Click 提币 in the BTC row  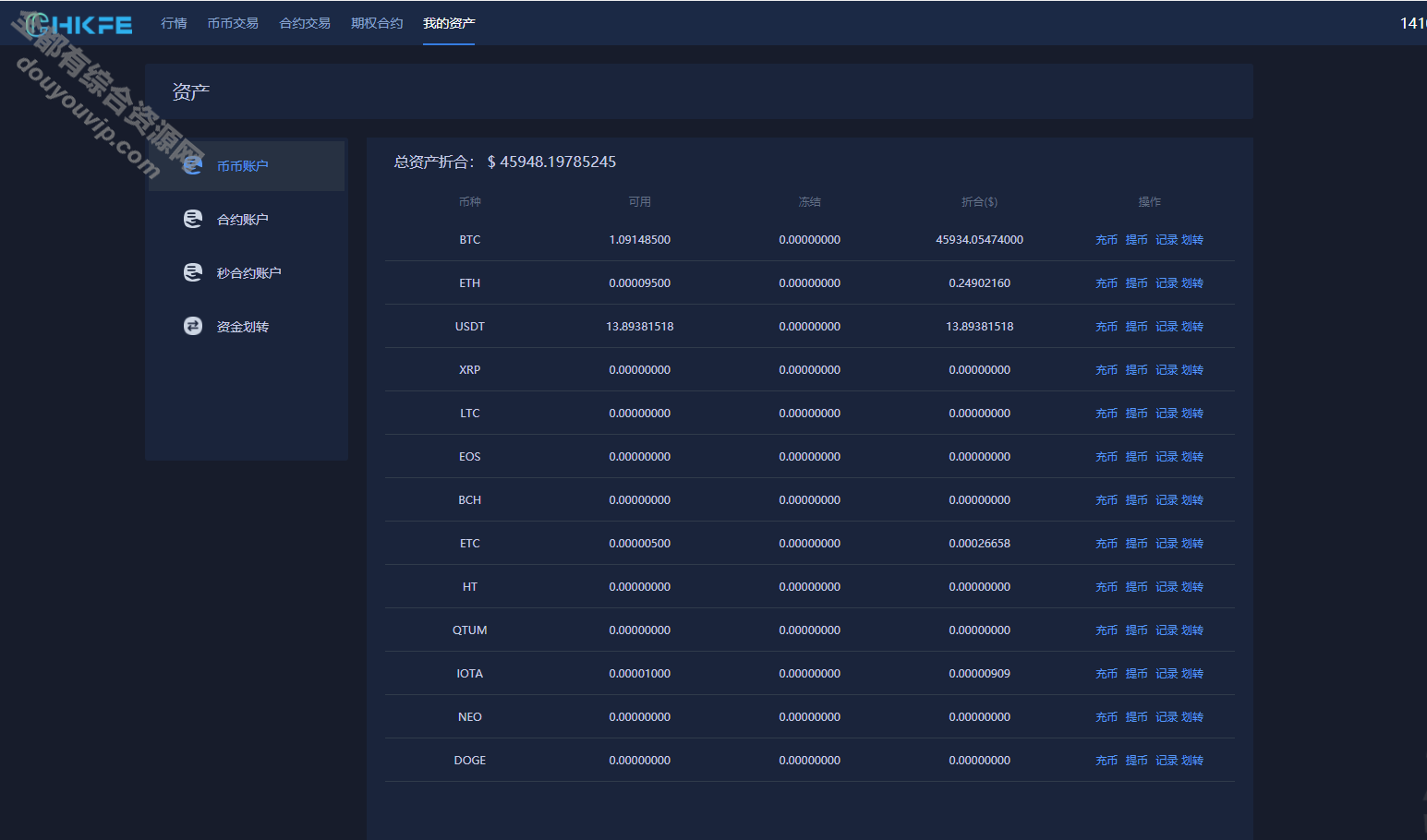pos(1136,240)
